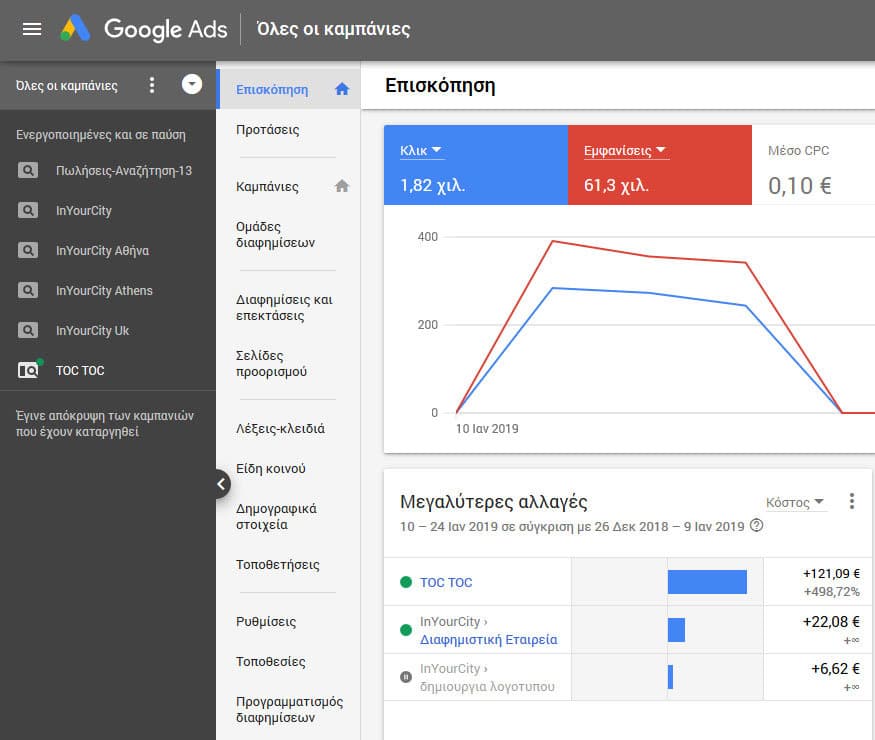The height and width of the screenshot is (740, 875).
Task: Click search icon beside InYourCity campaign
Action: click(28, 210)
